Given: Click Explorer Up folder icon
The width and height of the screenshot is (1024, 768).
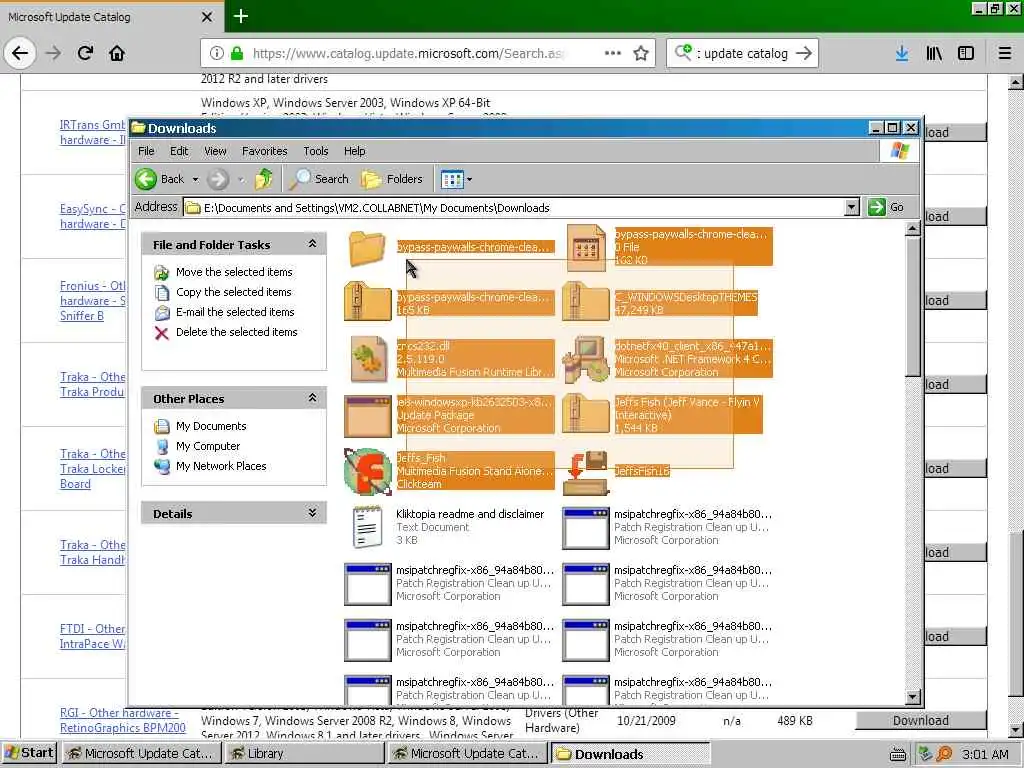Looking at the screenshot, I should 264,179.
